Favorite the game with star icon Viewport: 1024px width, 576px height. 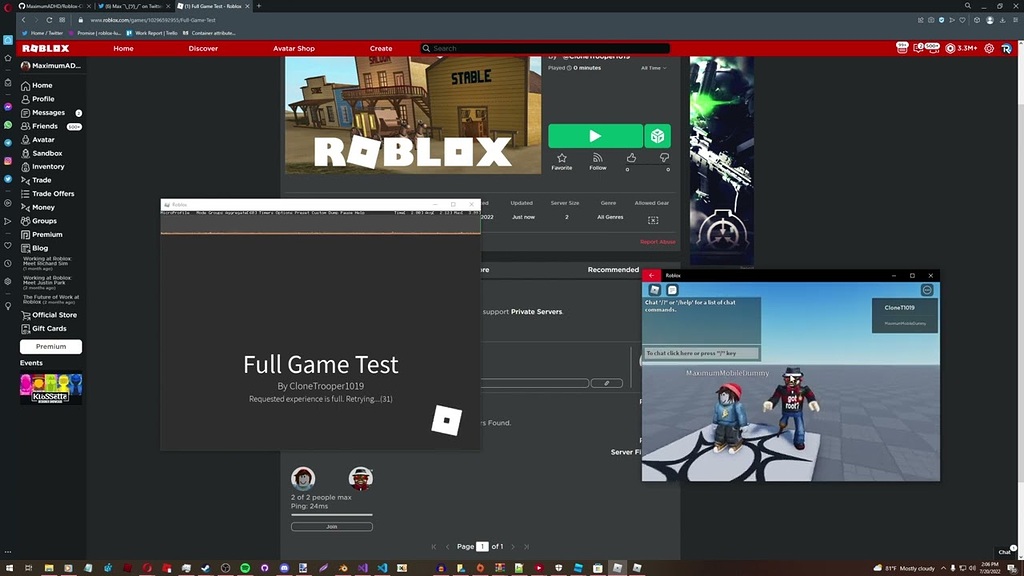(562, 159)
